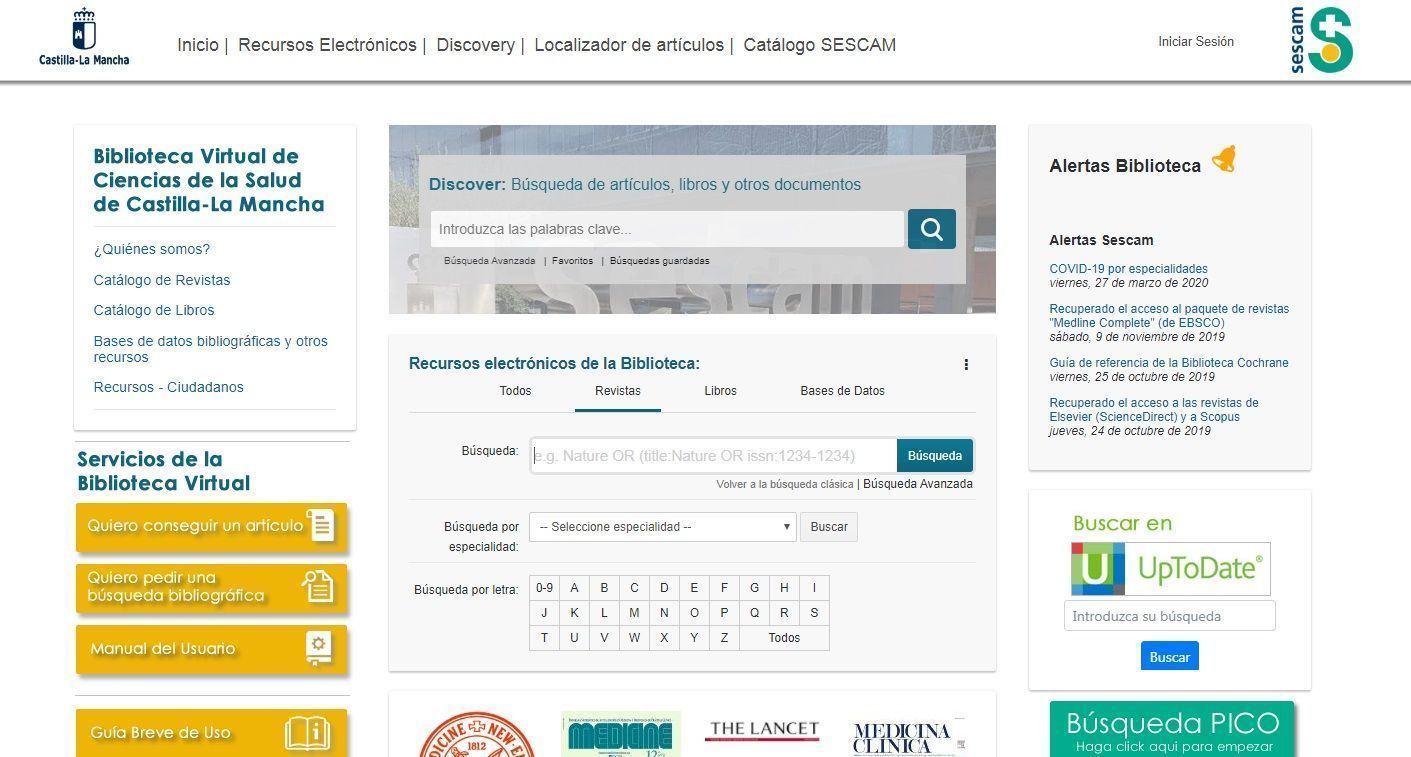The width and height of the screenshot is (1411, 757).
Task: Select letter T in the letter grid
Action: coord(544,638)
